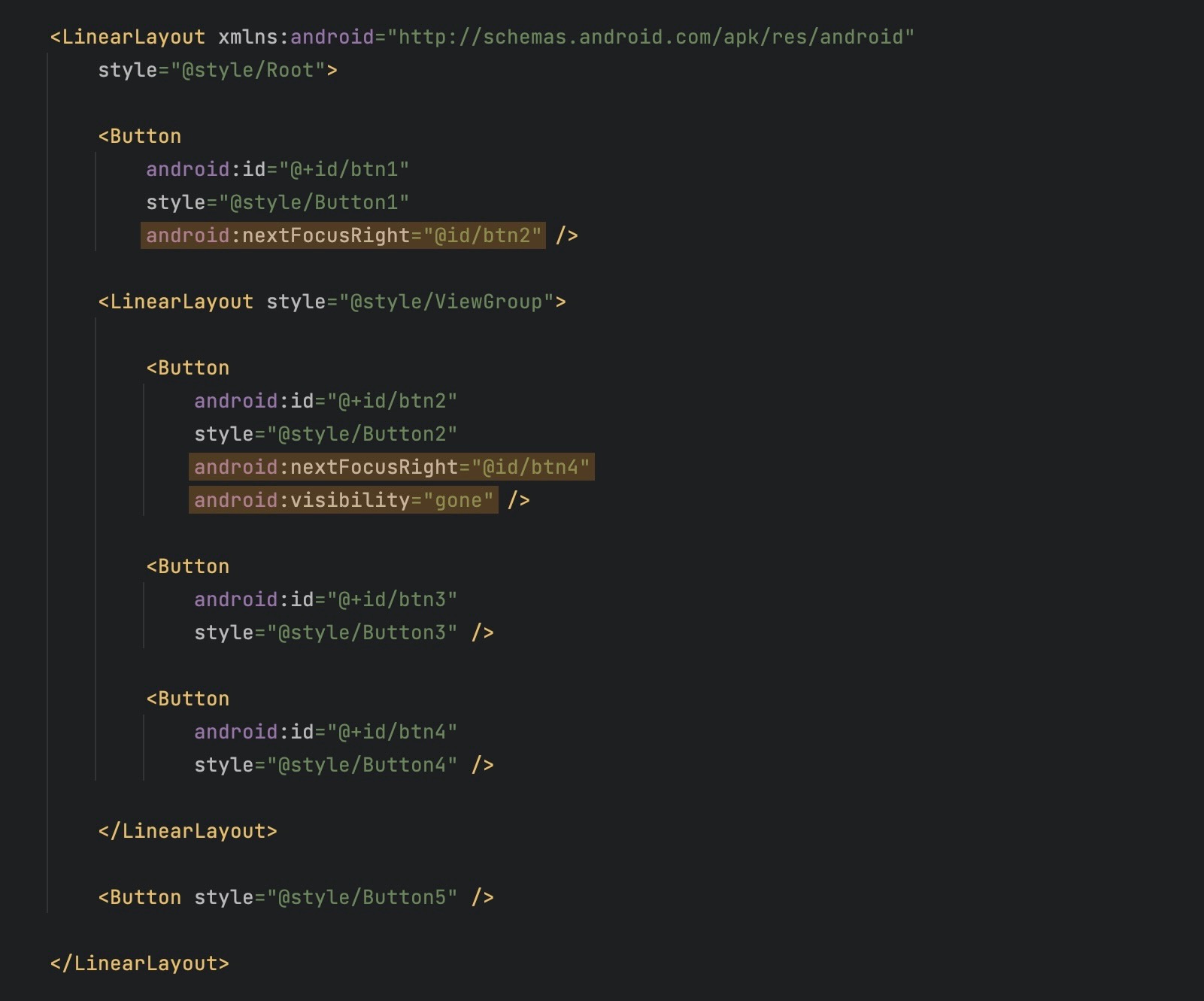Click the LinearLayout "@style/ViewGroup" tag
This screenshot has width=1204, height=1001.
click(332, 302)
